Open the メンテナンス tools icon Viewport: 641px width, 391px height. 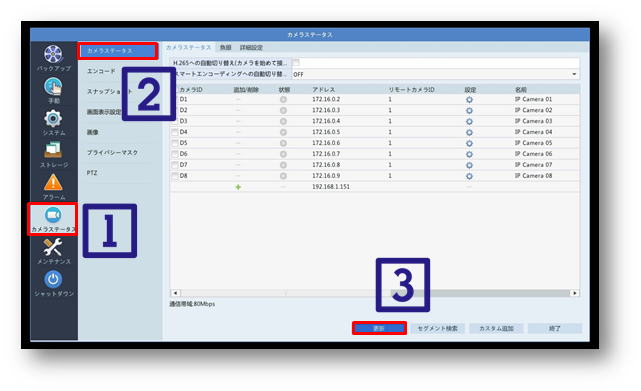pos(53,247)
